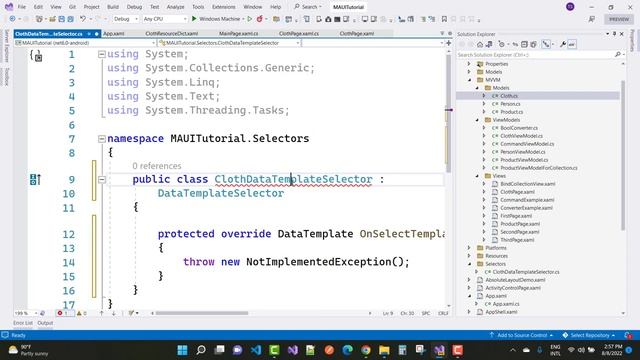Open the MAUITutorial (net6.0-android) project dropdown
The width and height of the screenshot is (640, 360).
point(85,43)
